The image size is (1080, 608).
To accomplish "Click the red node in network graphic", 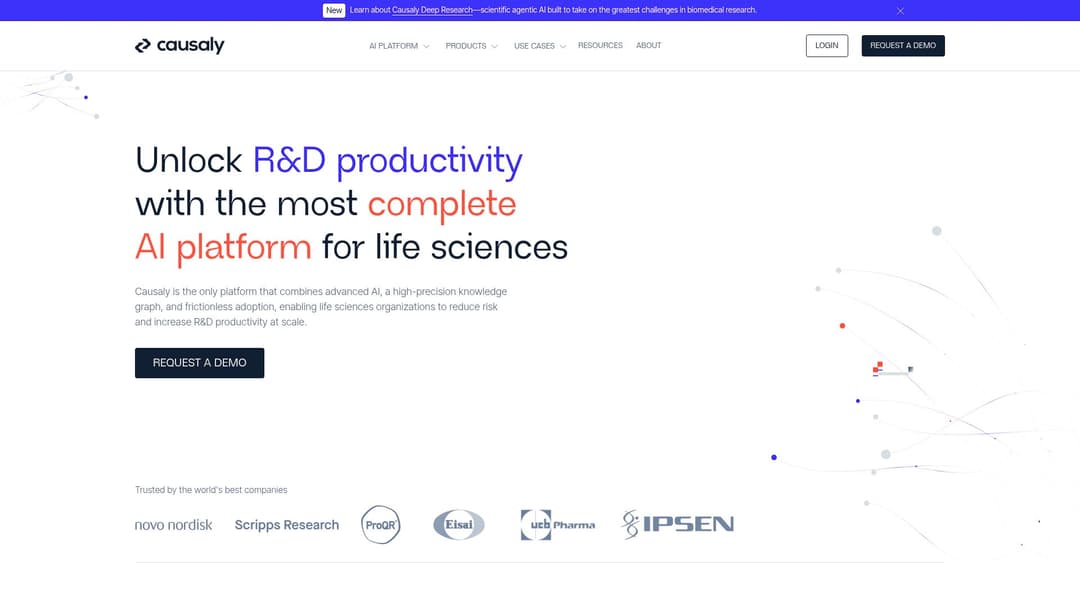I will 842,325.
